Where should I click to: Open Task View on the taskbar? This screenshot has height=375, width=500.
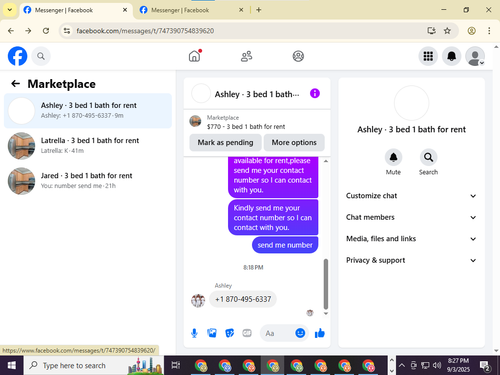coord(176,365)
